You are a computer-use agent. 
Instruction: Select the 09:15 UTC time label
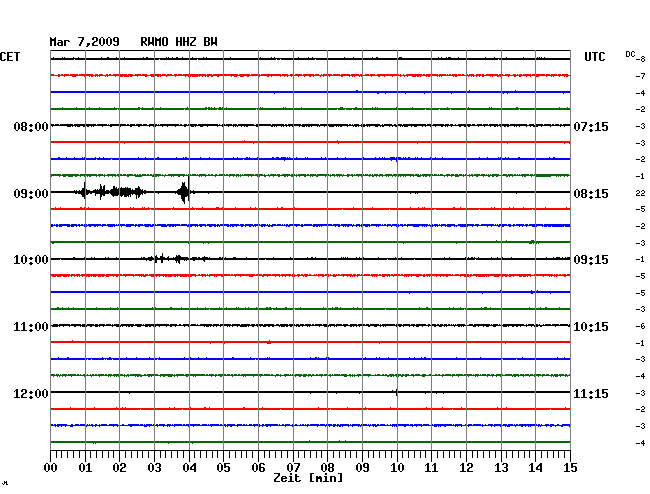(591, 260)
